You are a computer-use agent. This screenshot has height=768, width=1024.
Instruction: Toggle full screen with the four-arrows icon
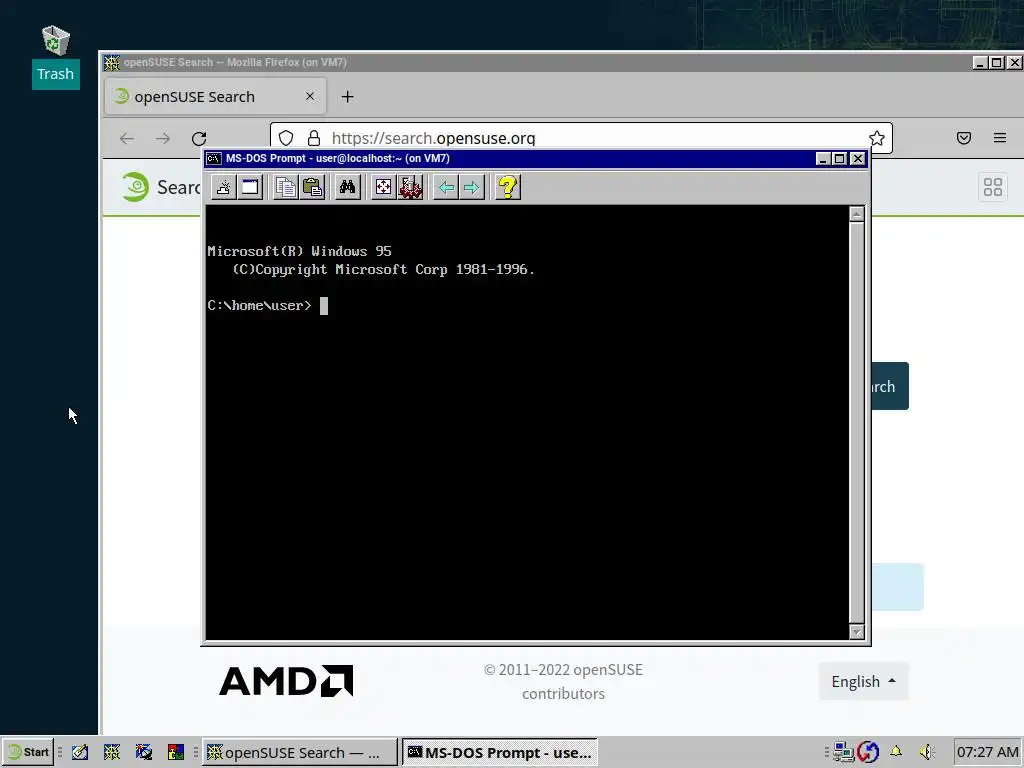point(383,187)
